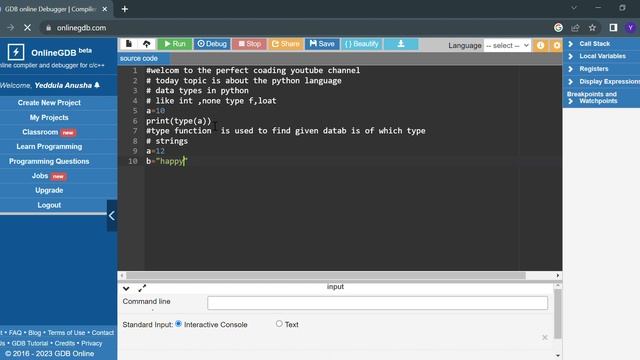Click Logout in the sidebar
The height and width of the screenshot is (360, 640).
tap(49, 205)
